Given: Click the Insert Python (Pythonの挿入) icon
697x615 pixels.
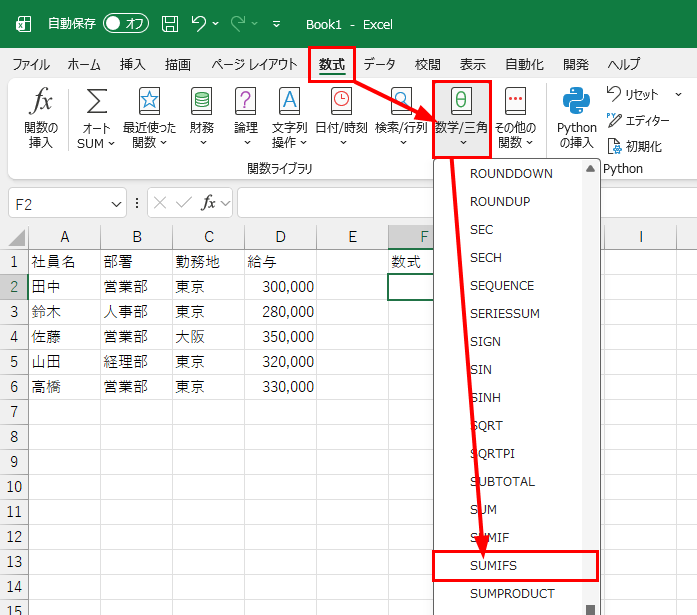Looking at the screenshot, I should coord(576,101).
